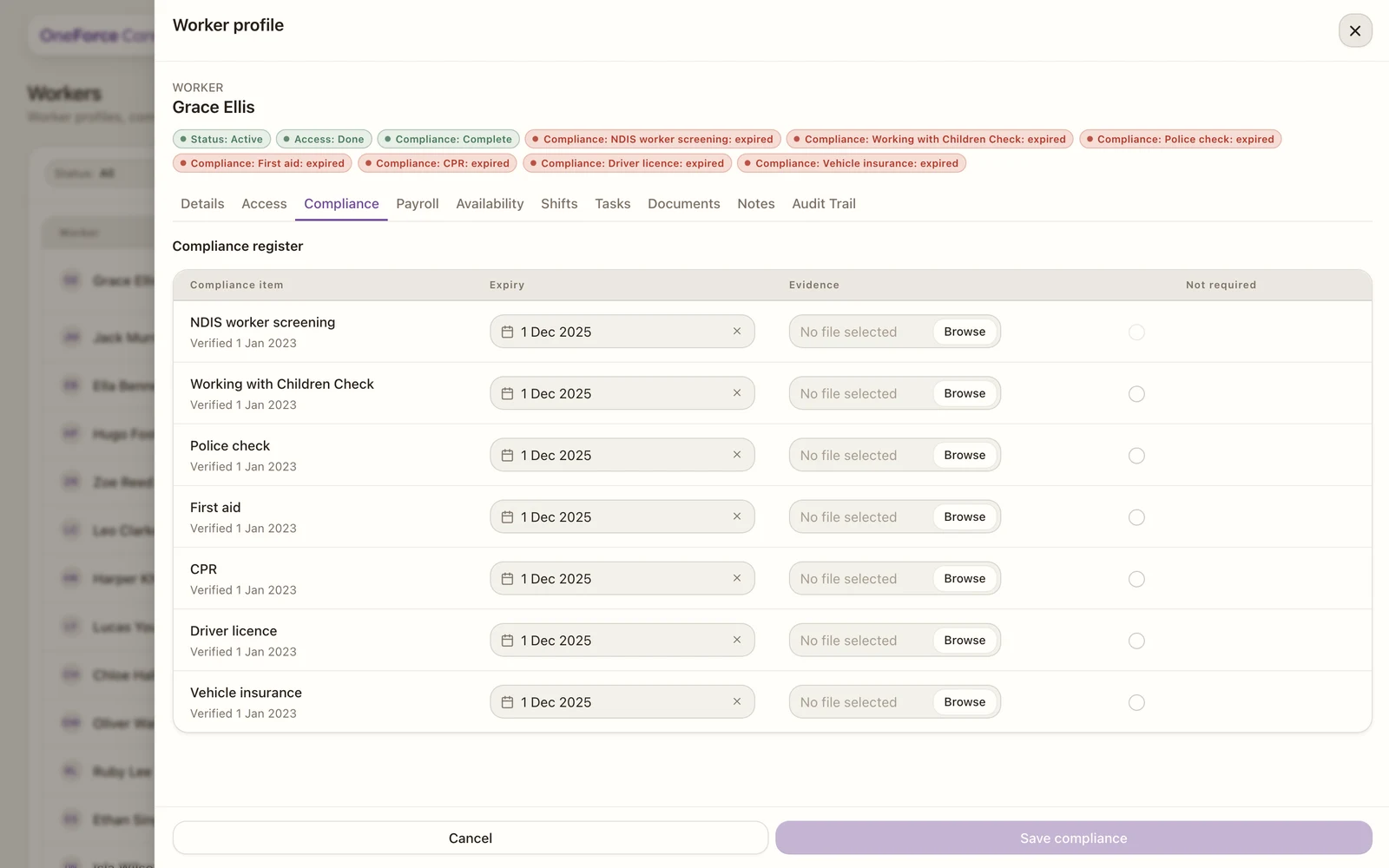Clear Police check expiry date
Image resolution: width=1389 pixels, height=868 pixels.
coord(736,454)
